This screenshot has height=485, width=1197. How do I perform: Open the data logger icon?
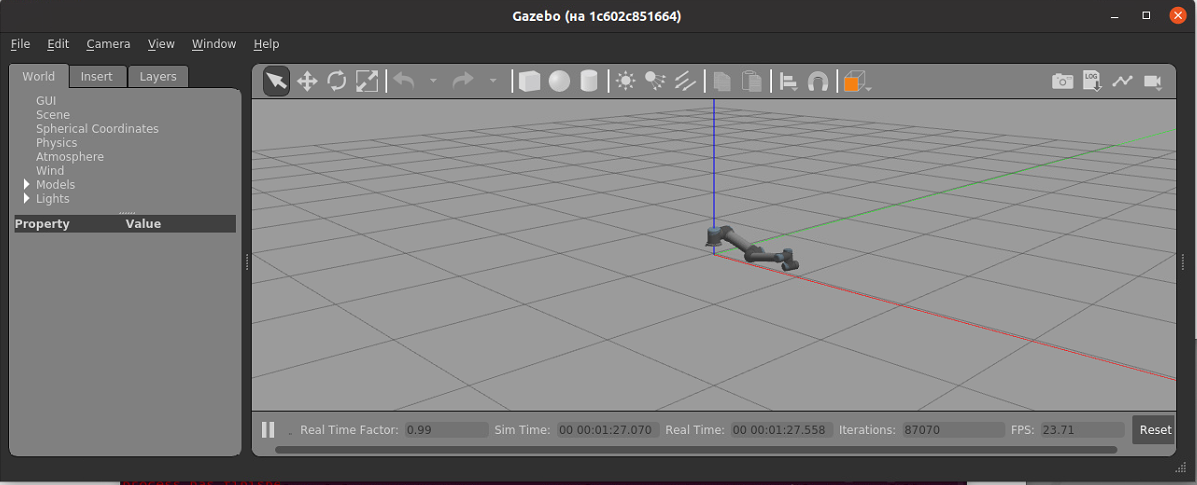pyautogui.click(x=1092, y=81)
